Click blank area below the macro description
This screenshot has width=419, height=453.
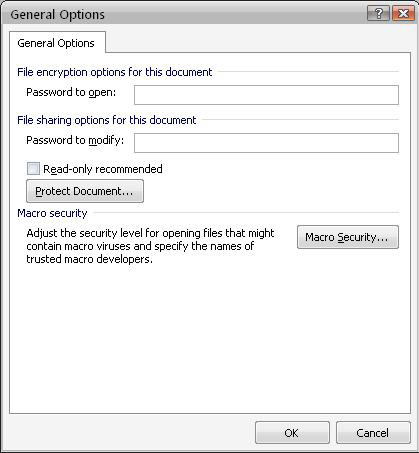(x=209, y=337)
